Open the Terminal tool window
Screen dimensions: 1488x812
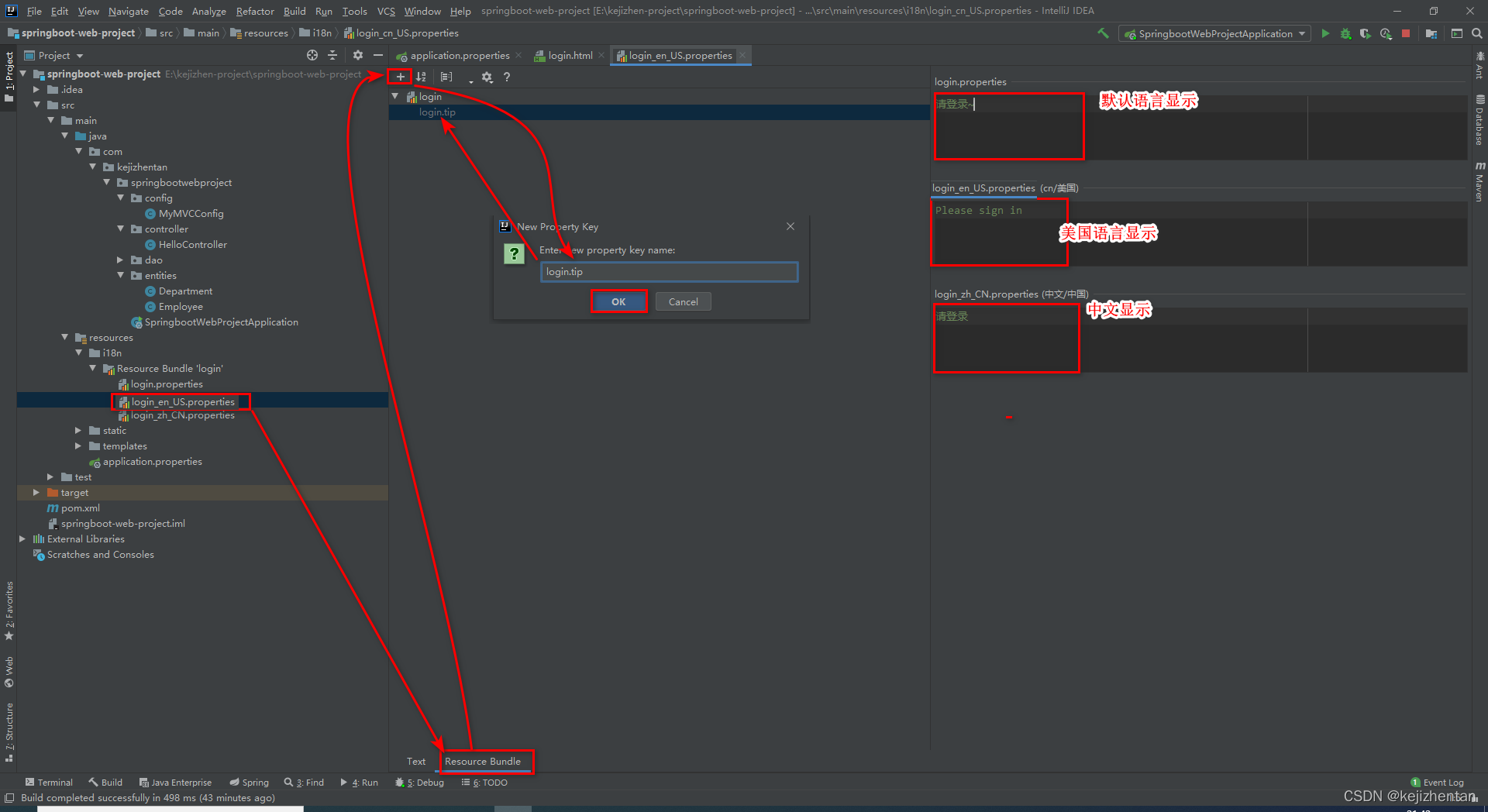pos(49,783)
